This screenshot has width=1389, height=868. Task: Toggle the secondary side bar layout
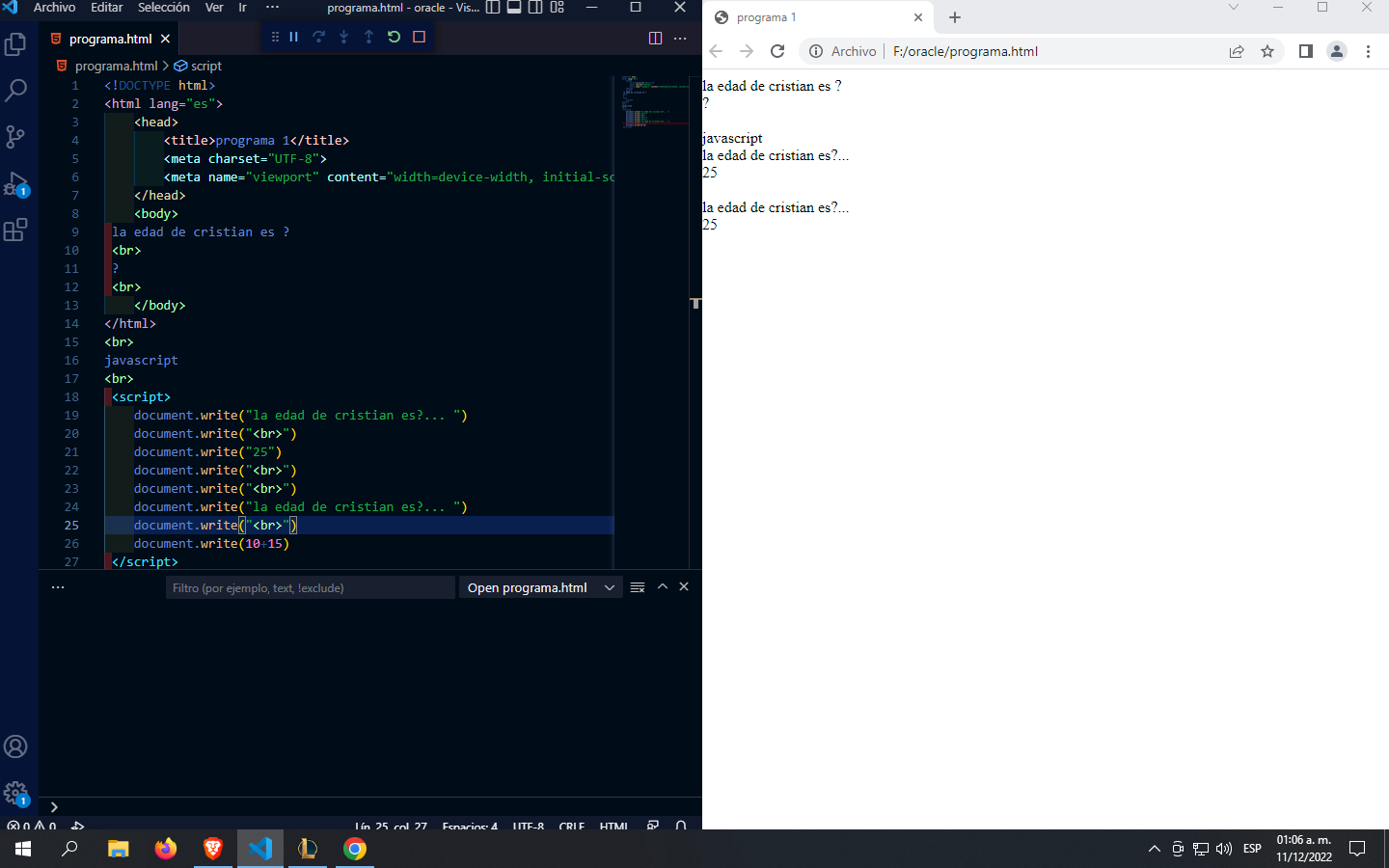pyautogui.click(x=535, y=8)
